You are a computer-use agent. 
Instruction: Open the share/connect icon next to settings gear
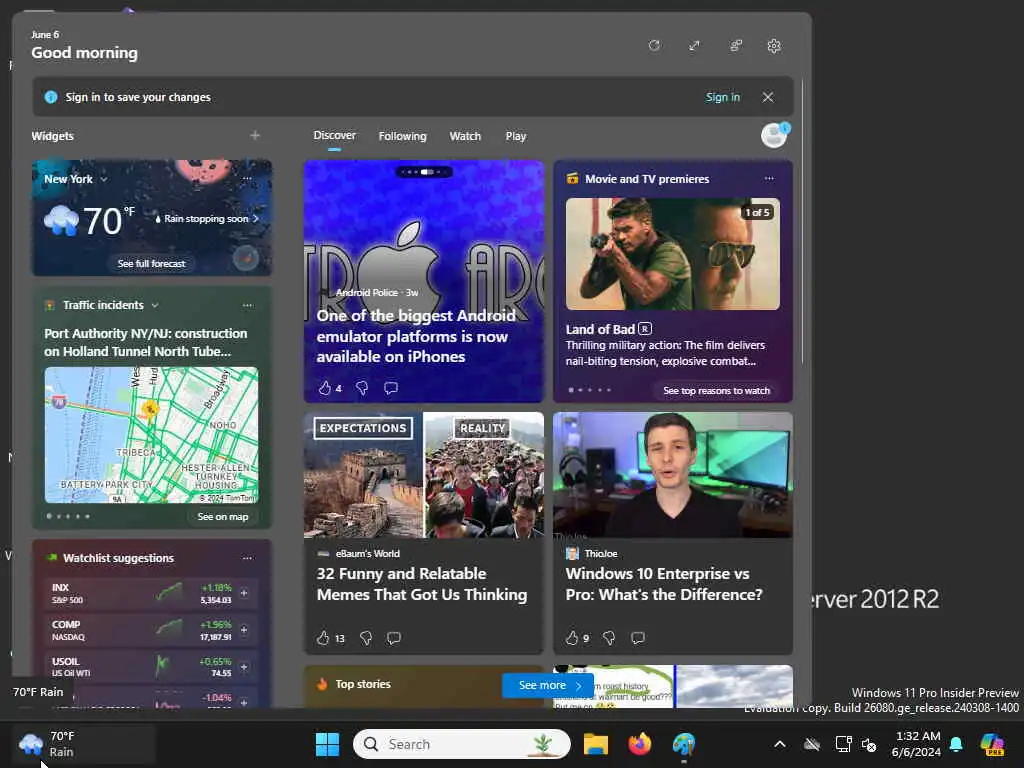pyautogui.click(x=735, y=46)
